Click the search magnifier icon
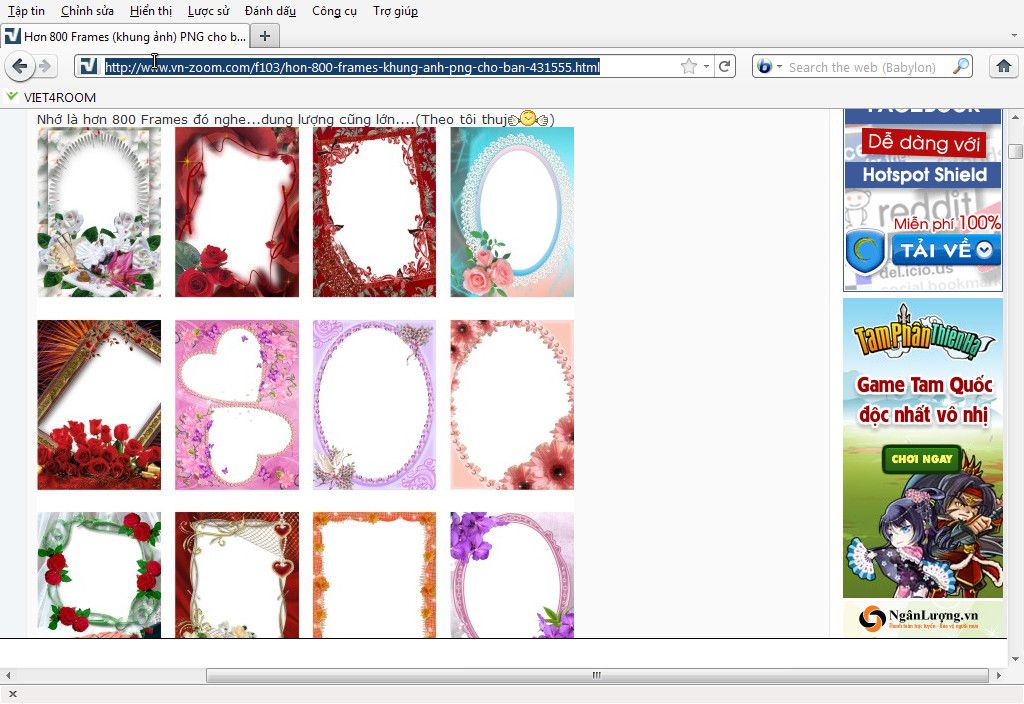 click(x=961, y=67)
